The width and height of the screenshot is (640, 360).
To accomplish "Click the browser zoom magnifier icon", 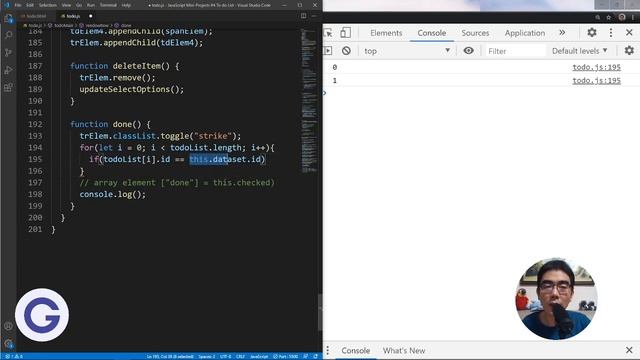I will tap(598, 17).
